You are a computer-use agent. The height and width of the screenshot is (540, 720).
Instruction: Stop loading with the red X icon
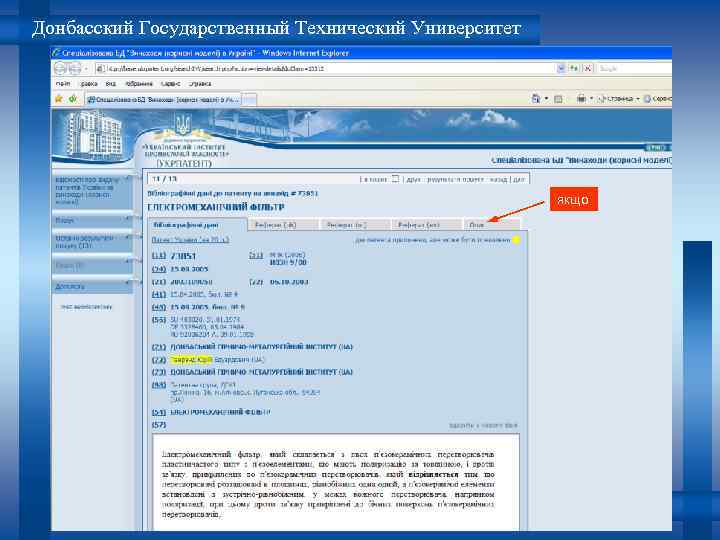tap(587, 68)
